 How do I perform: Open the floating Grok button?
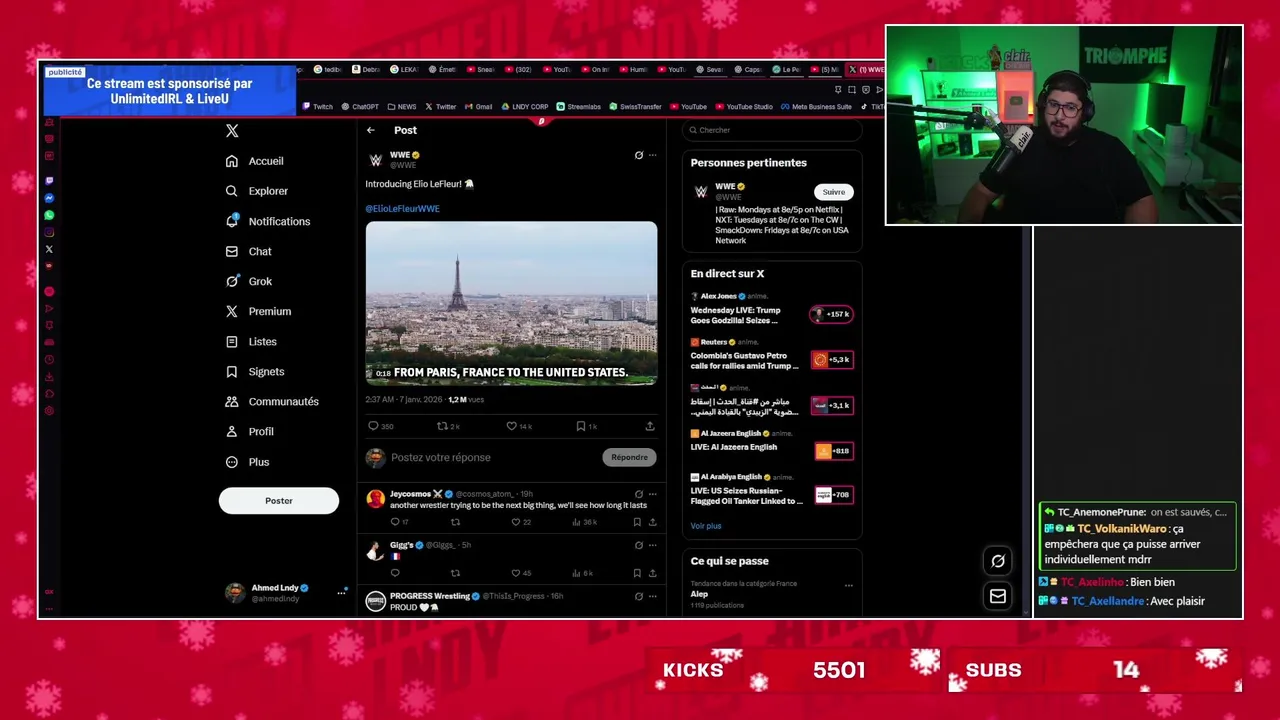(x=998, y=561)
